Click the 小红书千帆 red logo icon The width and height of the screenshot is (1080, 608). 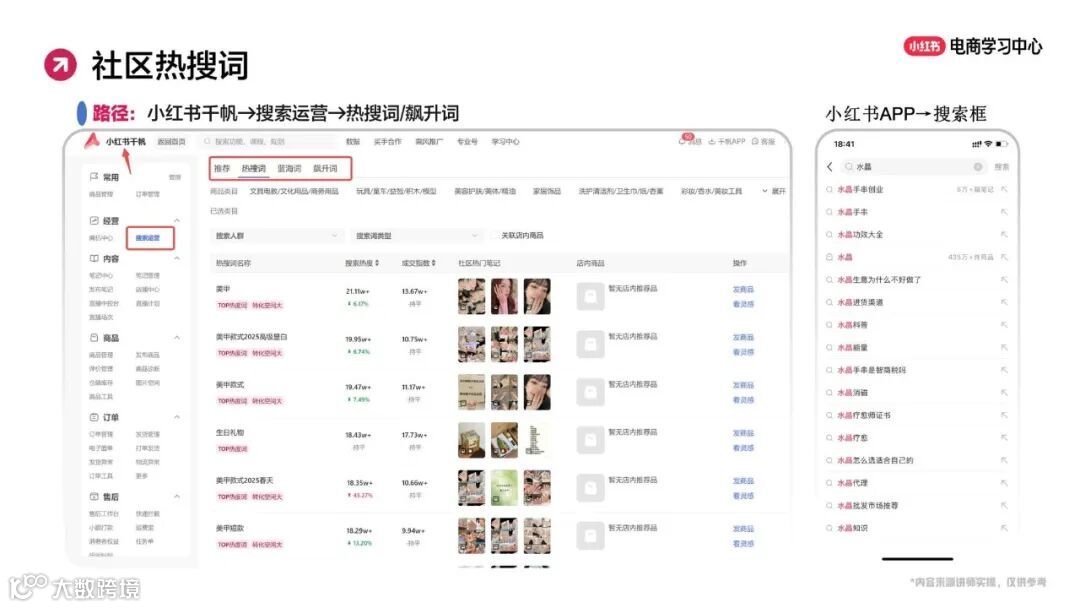[x=92, y=140]
